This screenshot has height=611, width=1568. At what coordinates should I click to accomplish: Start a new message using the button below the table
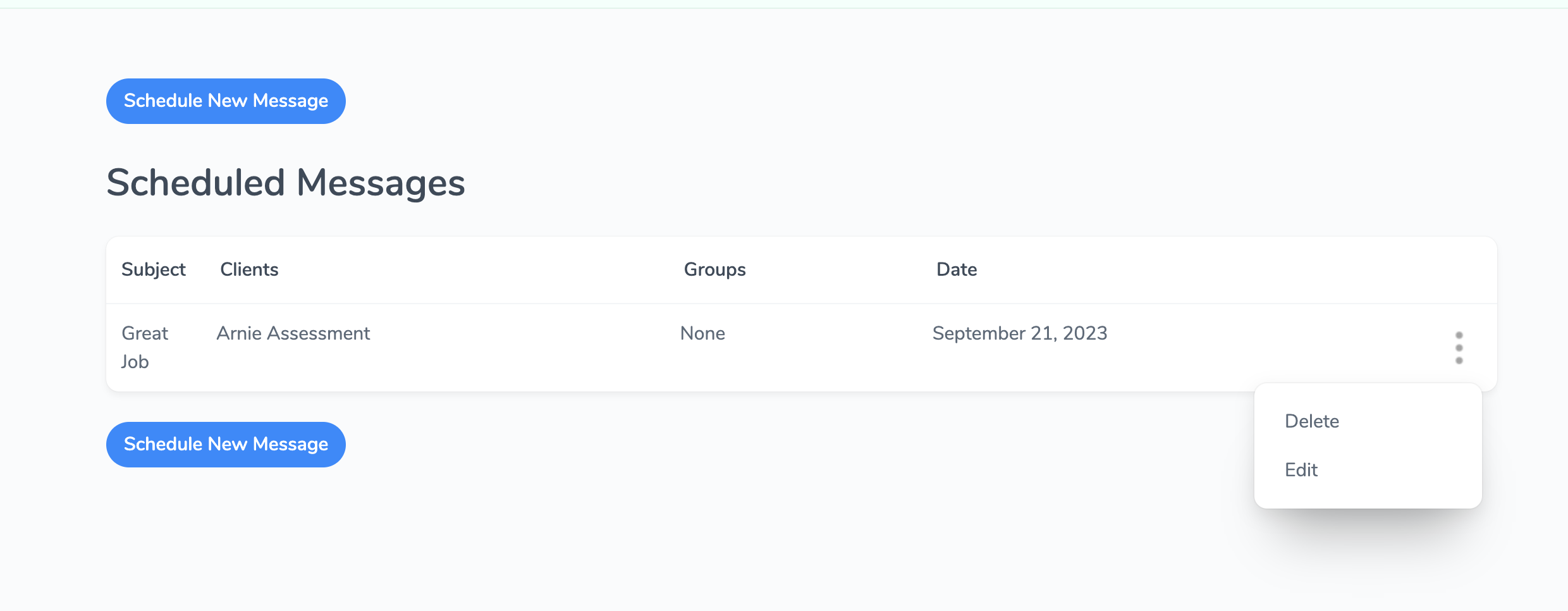tap(226, 445)
